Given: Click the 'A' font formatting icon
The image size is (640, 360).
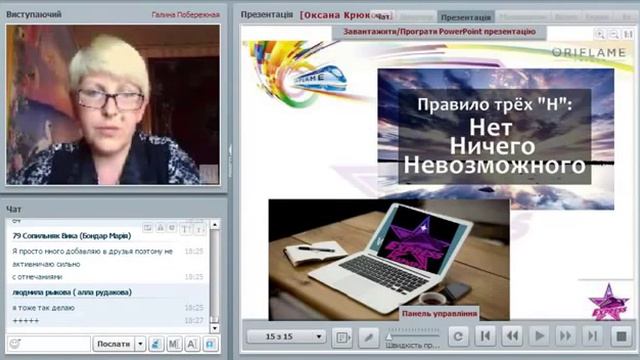Looking at the screenshot, I should click(x=192, y=344).
